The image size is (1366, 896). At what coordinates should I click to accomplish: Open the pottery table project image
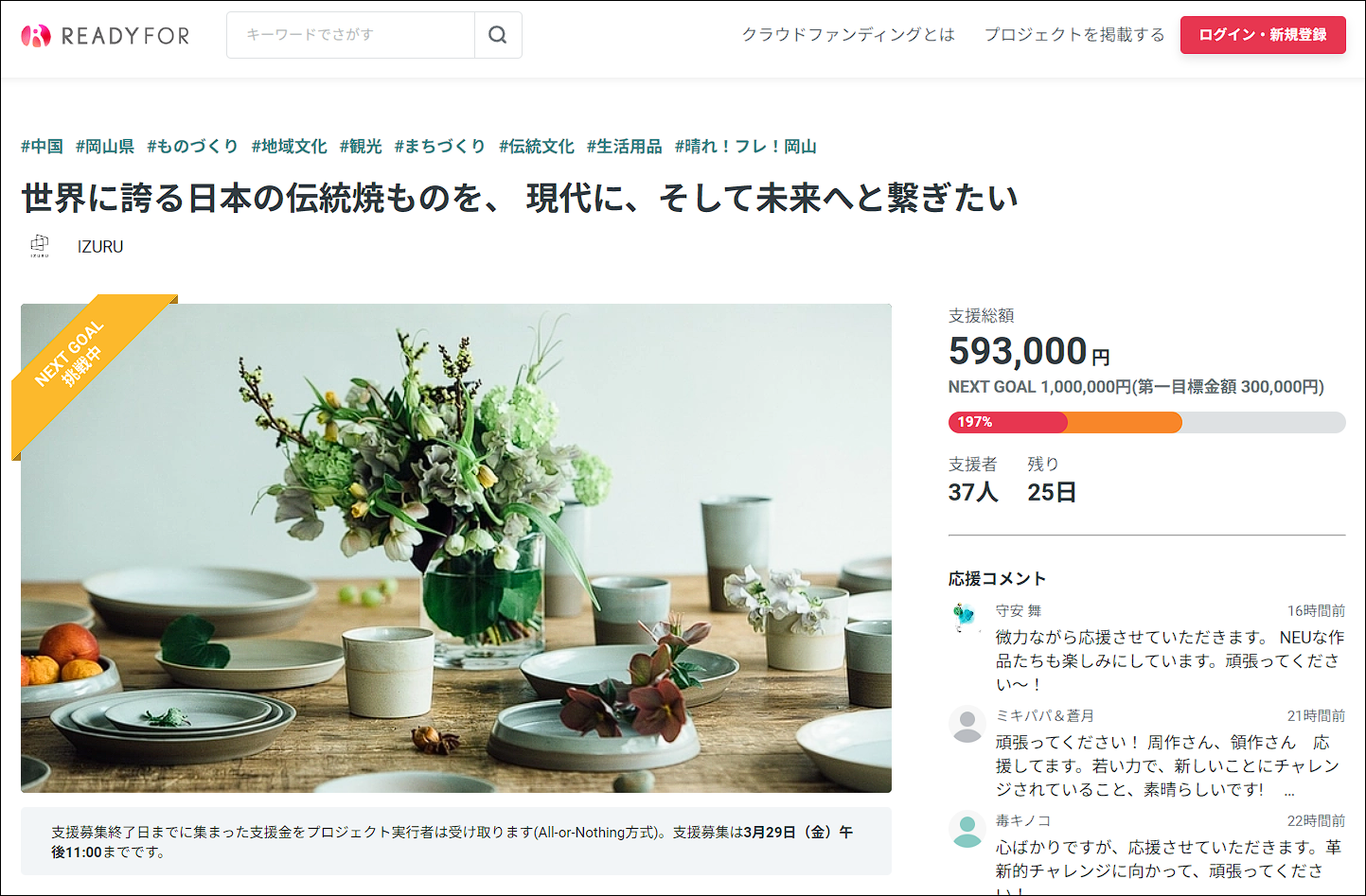click(x=456, y=548)
